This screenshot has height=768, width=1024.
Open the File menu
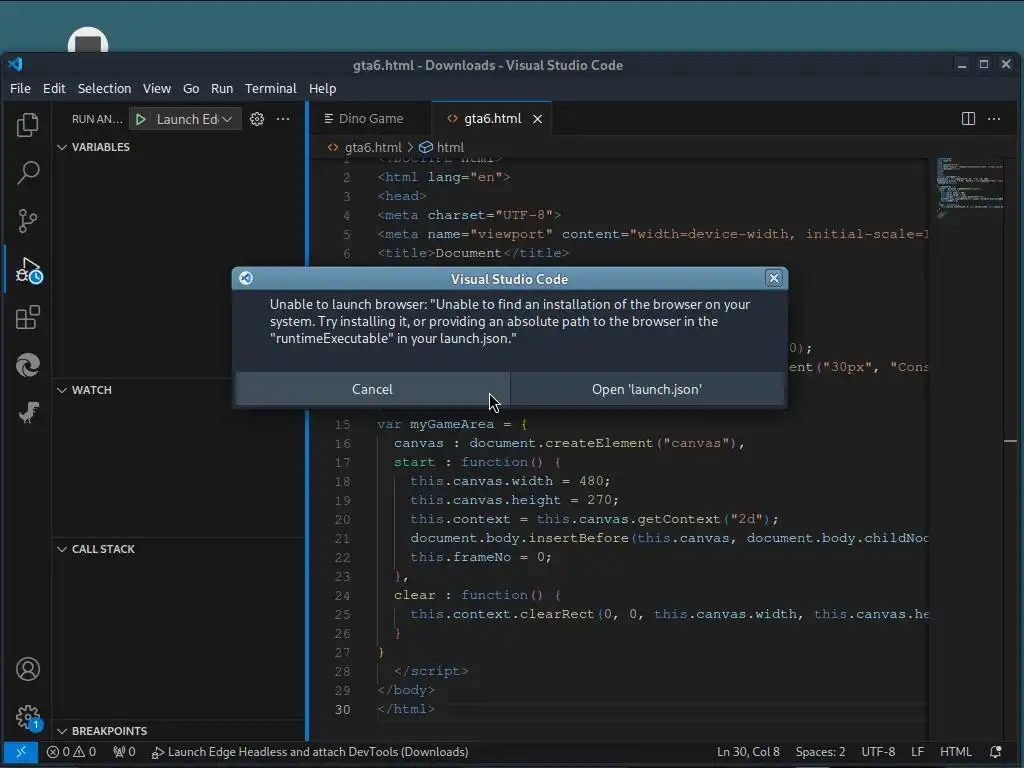[20, 88]
